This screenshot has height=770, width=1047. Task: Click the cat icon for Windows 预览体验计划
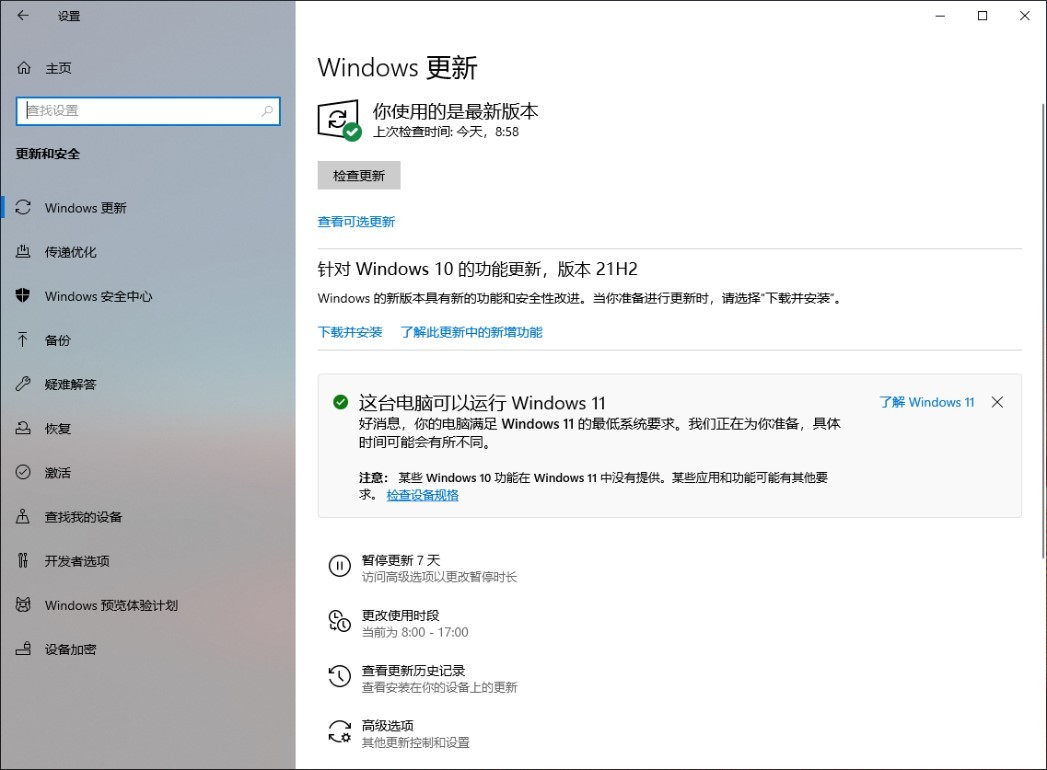coord(23,605)
